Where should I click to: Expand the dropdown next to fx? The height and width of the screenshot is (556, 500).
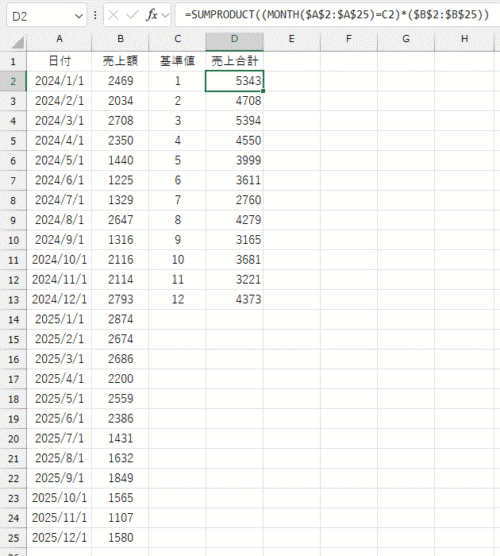click(x=165, y=15)
